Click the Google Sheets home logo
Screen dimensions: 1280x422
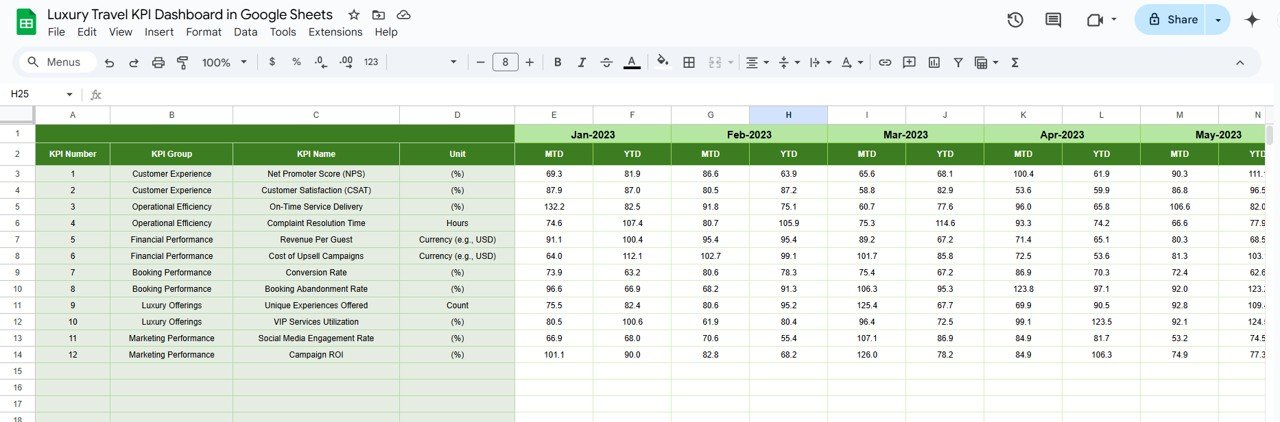27,22
